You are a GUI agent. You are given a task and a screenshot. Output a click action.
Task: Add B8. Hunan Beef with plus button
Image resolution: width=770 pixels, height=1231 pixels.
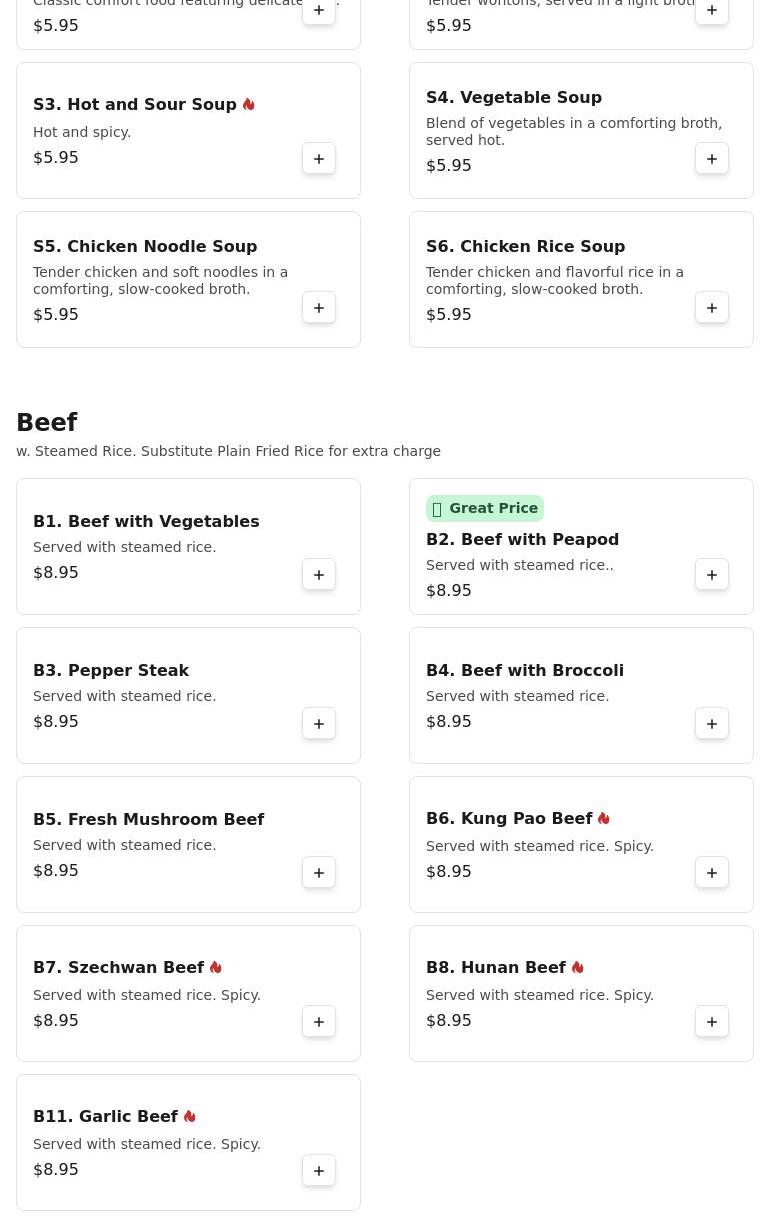point(712,1022)
